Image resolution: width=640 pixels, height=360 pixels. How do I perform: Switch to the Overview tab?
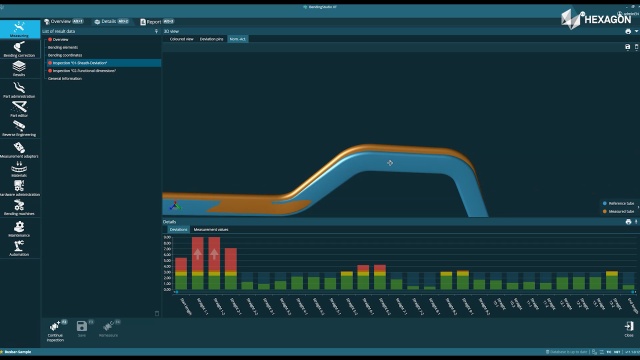pos(63,22)
